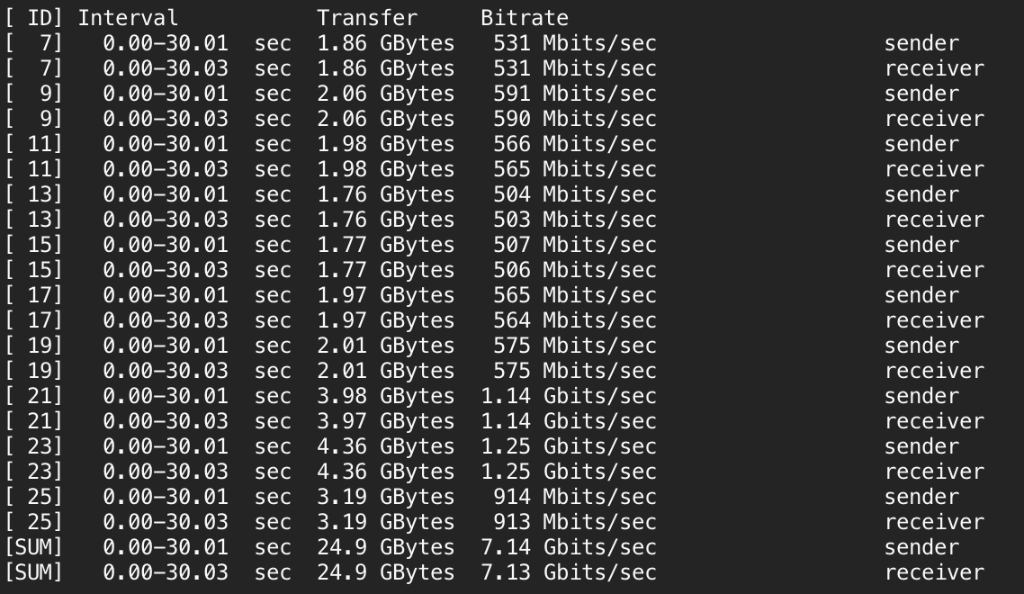
Task: Select the 914 Mbits/sec bitrate value
Action: tap(575, 497)
